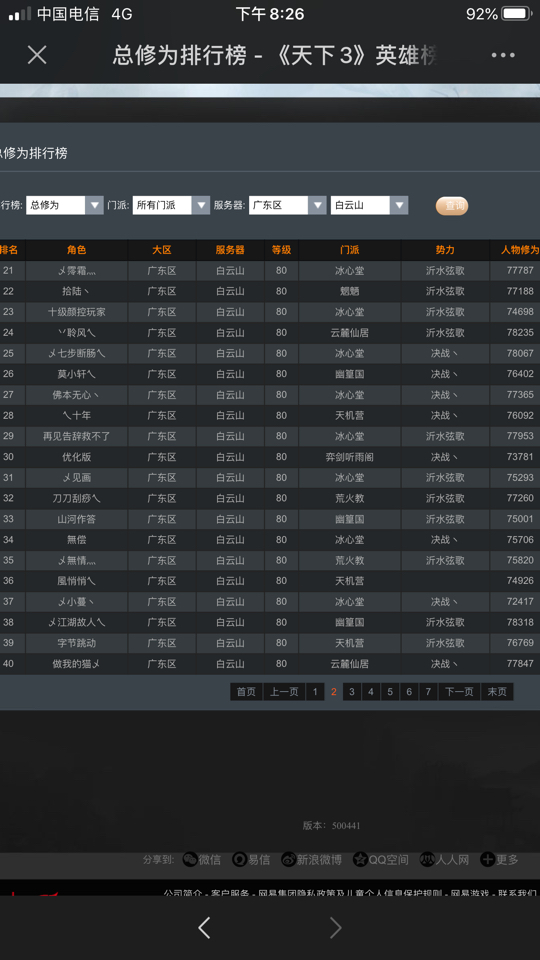The height and width of the screenshot is (960, 540).
Task: Click faction 云麓仙居 in rank 24 row
Action: coord(350,332)
